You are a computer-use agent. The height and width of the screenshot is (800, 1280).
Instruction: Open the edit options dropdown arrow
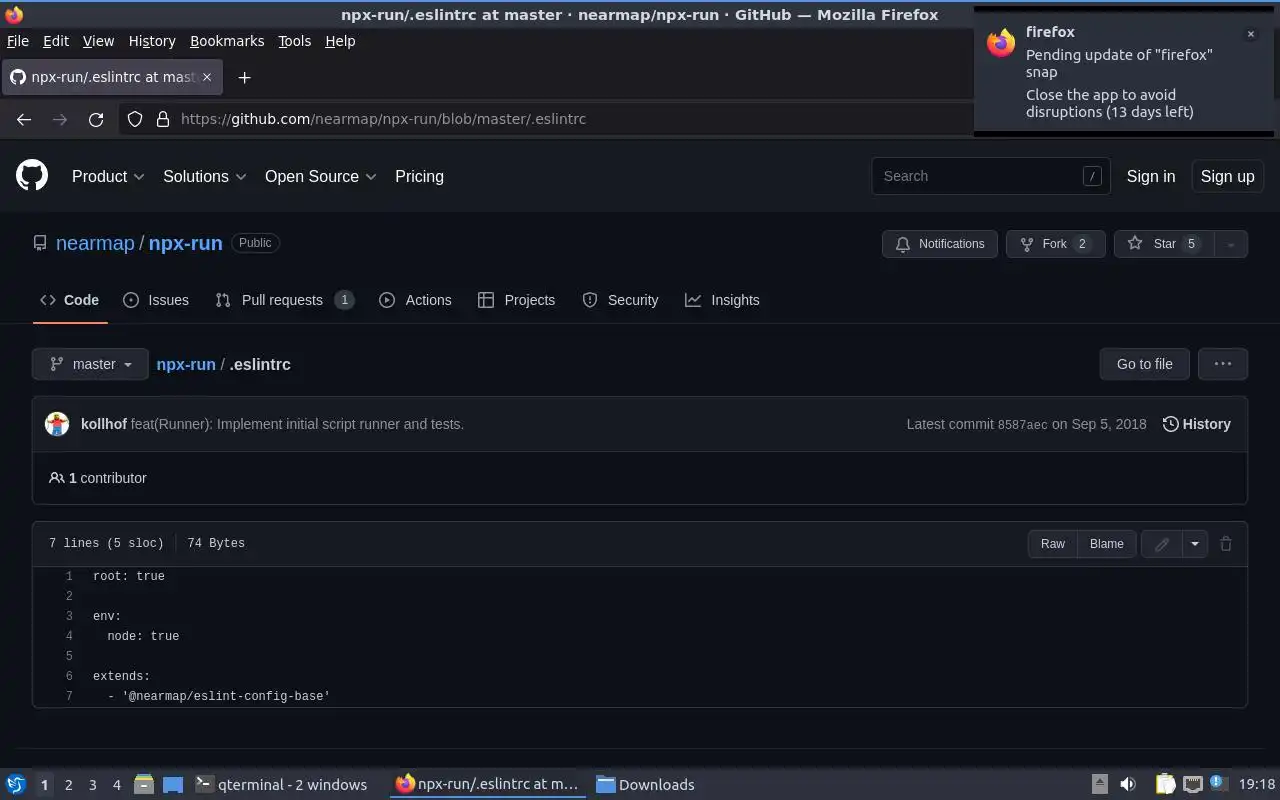1194,544
